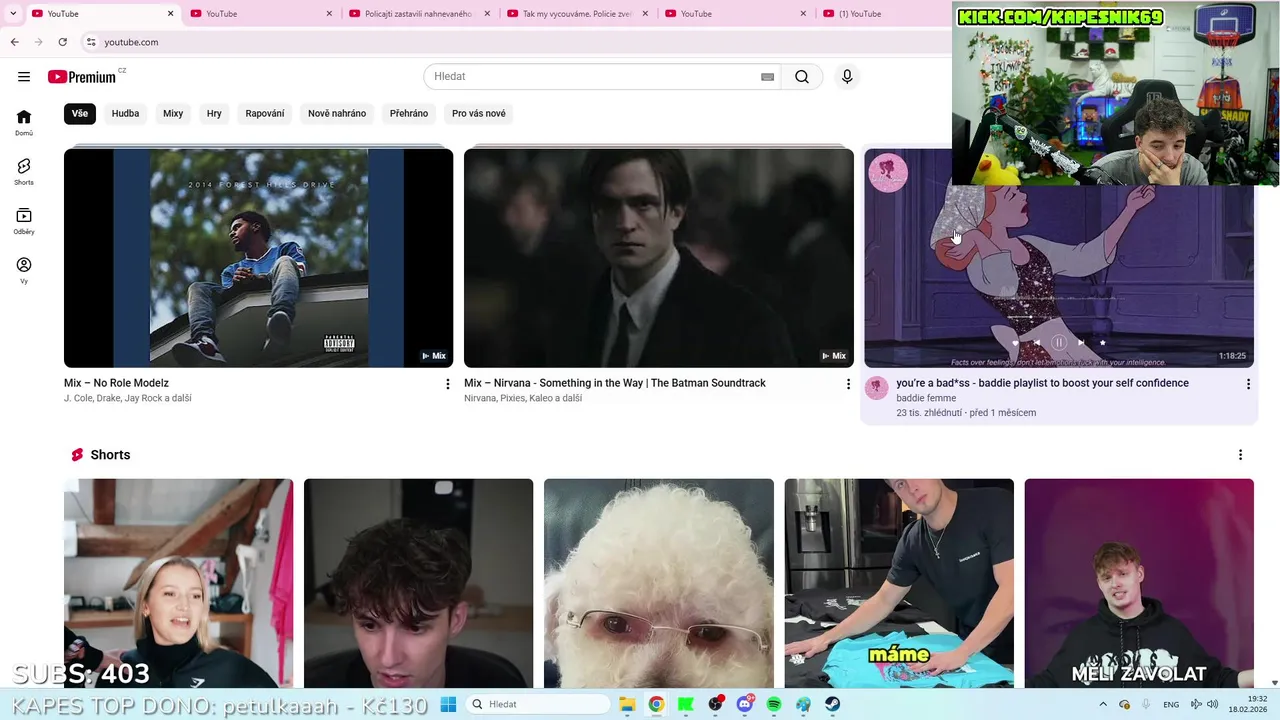Open the baddie femme channel name link
The width and height of the screenshot is (1280, 720).
[x=926, y=398]
